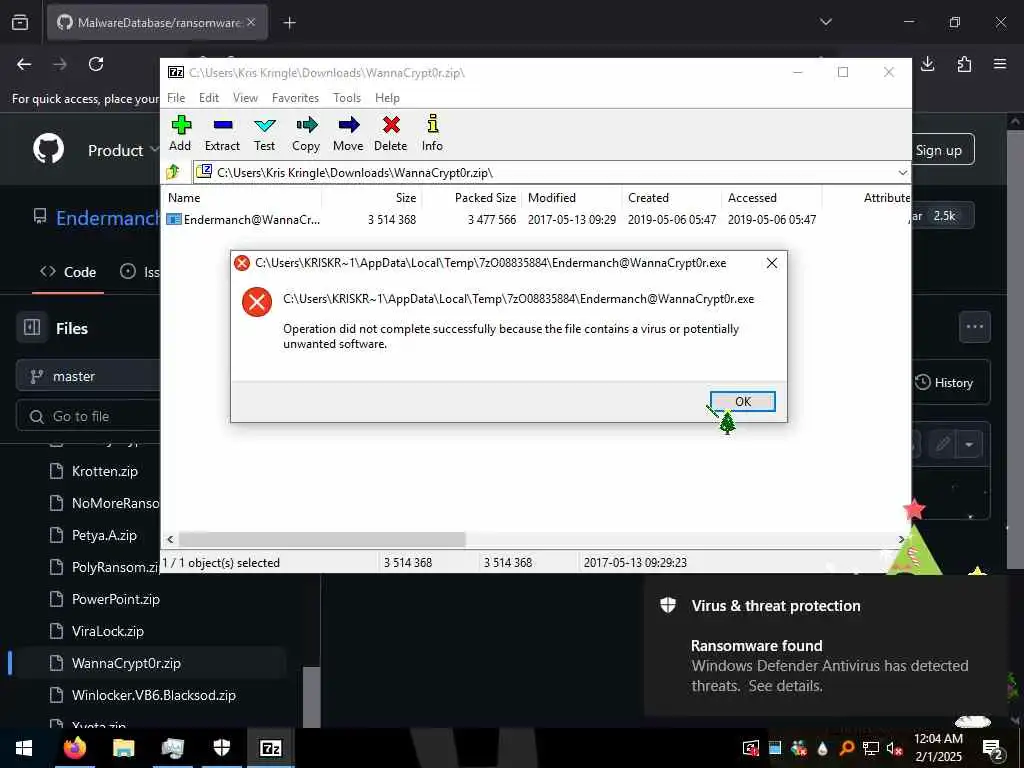Viewport: 1024px width, 768px height.
Task: Click the list all tabs chevron
Action: [825, 22]
